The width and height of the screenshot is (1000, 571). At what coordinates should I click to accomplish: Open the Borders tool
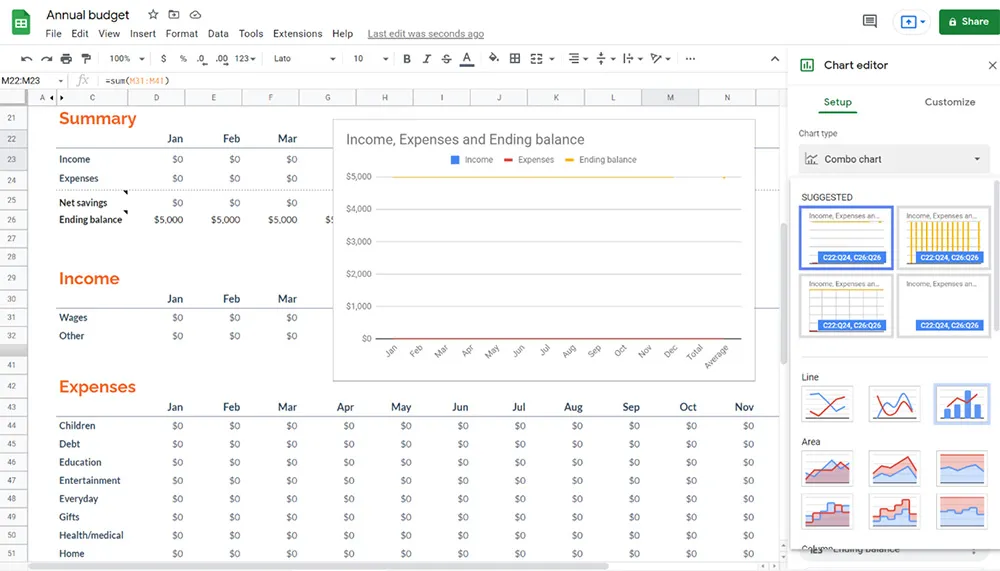coord(516,59)
